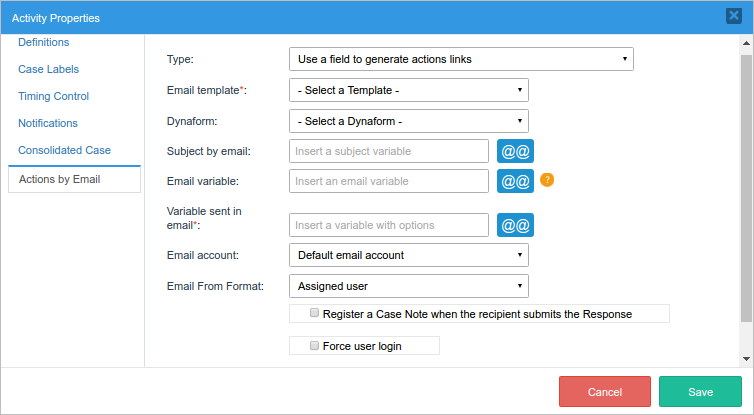Open the Timing Control tab
The height and width of the screenshot is (415, 754).
tap(53, 96)
